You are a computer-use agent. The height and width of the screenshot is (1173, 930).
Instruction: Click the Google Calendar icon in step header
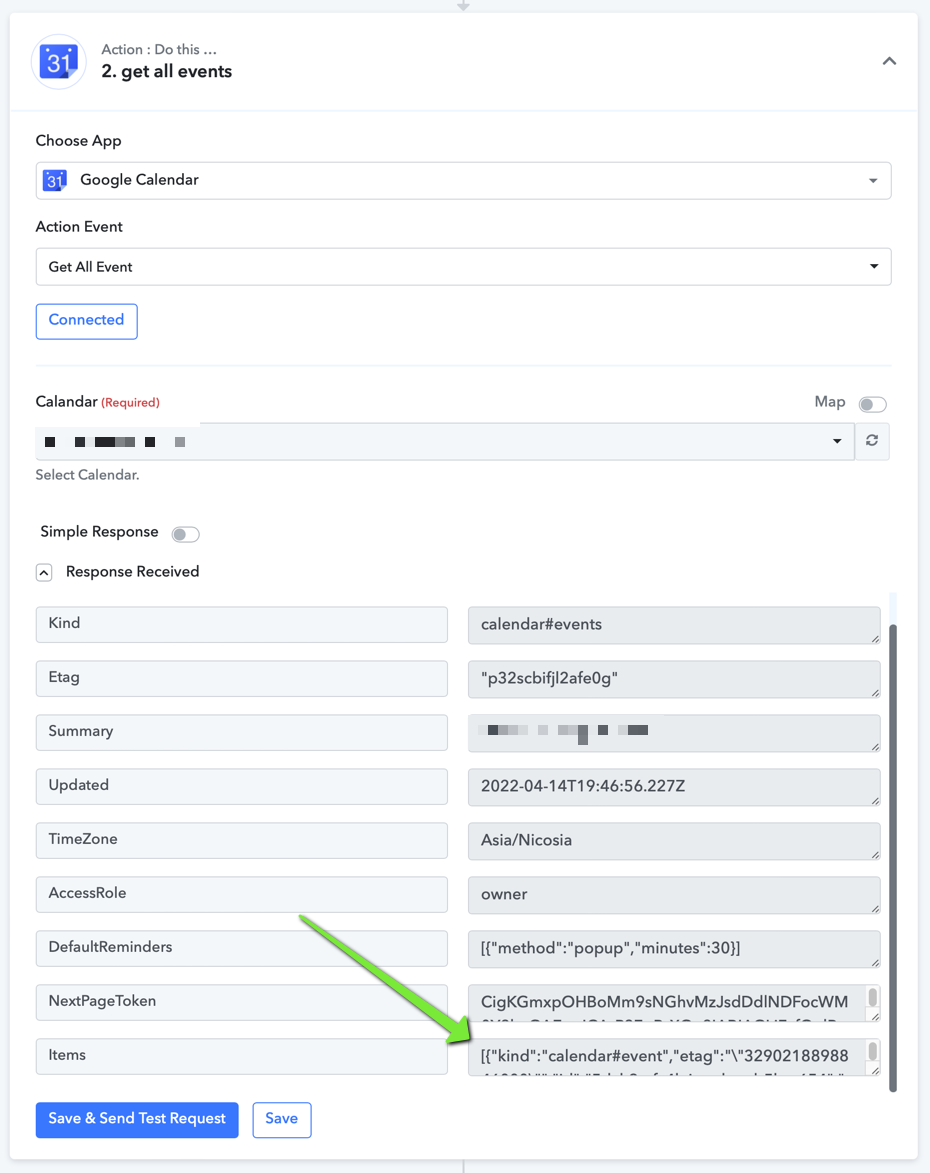tap(58, 61)
